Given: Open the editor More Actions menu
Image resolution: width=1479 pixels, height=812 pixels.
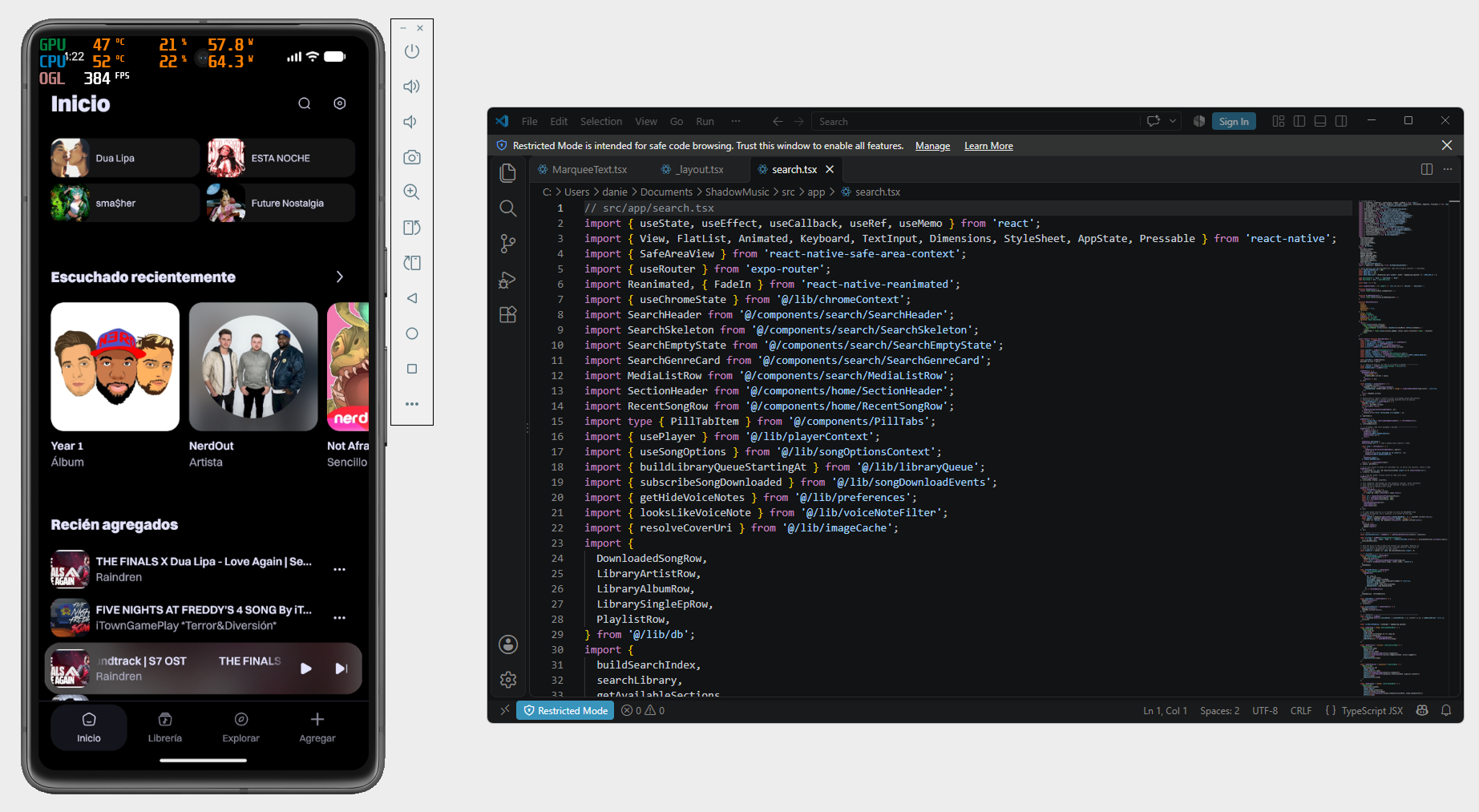Looking at the screenshot, I should click(x=1448, y=169).
